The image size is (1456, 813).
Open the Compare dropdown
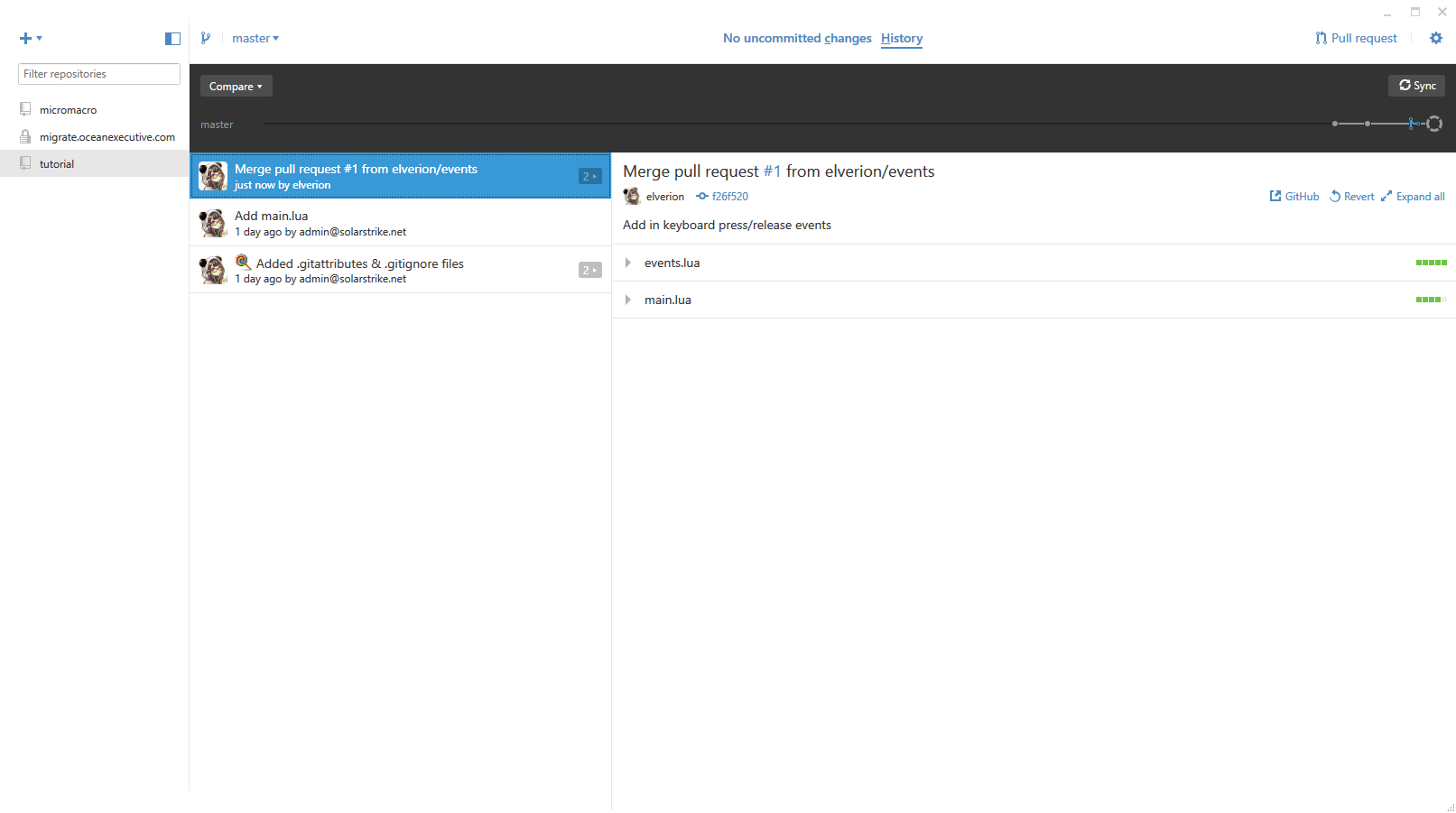[x=236, y=87]
